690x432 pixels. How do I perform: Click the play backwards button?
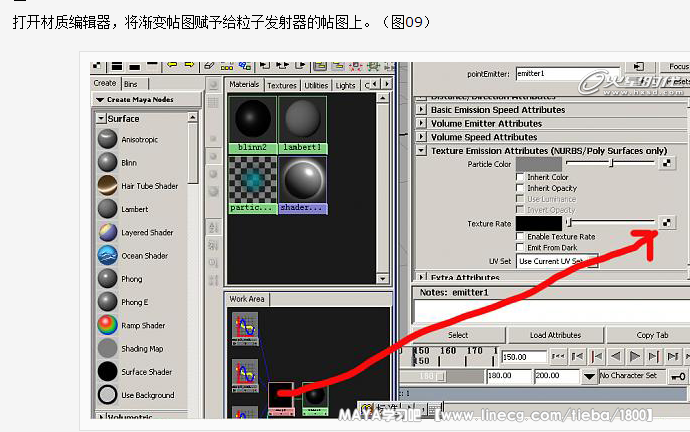615,356
